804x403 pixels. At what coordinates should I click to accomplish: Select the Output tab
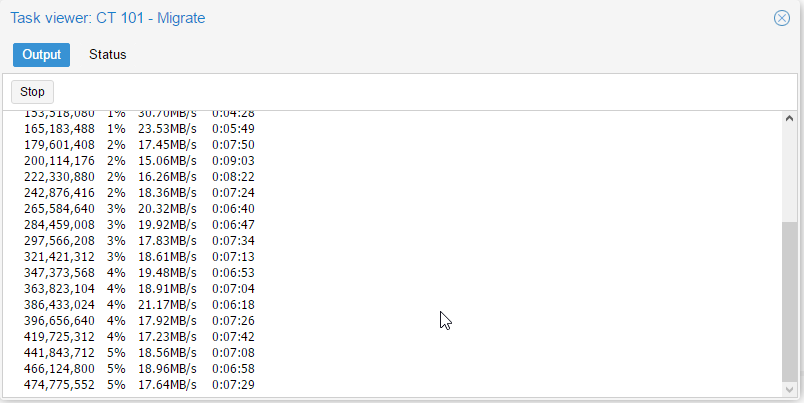(x=42, y=55)
